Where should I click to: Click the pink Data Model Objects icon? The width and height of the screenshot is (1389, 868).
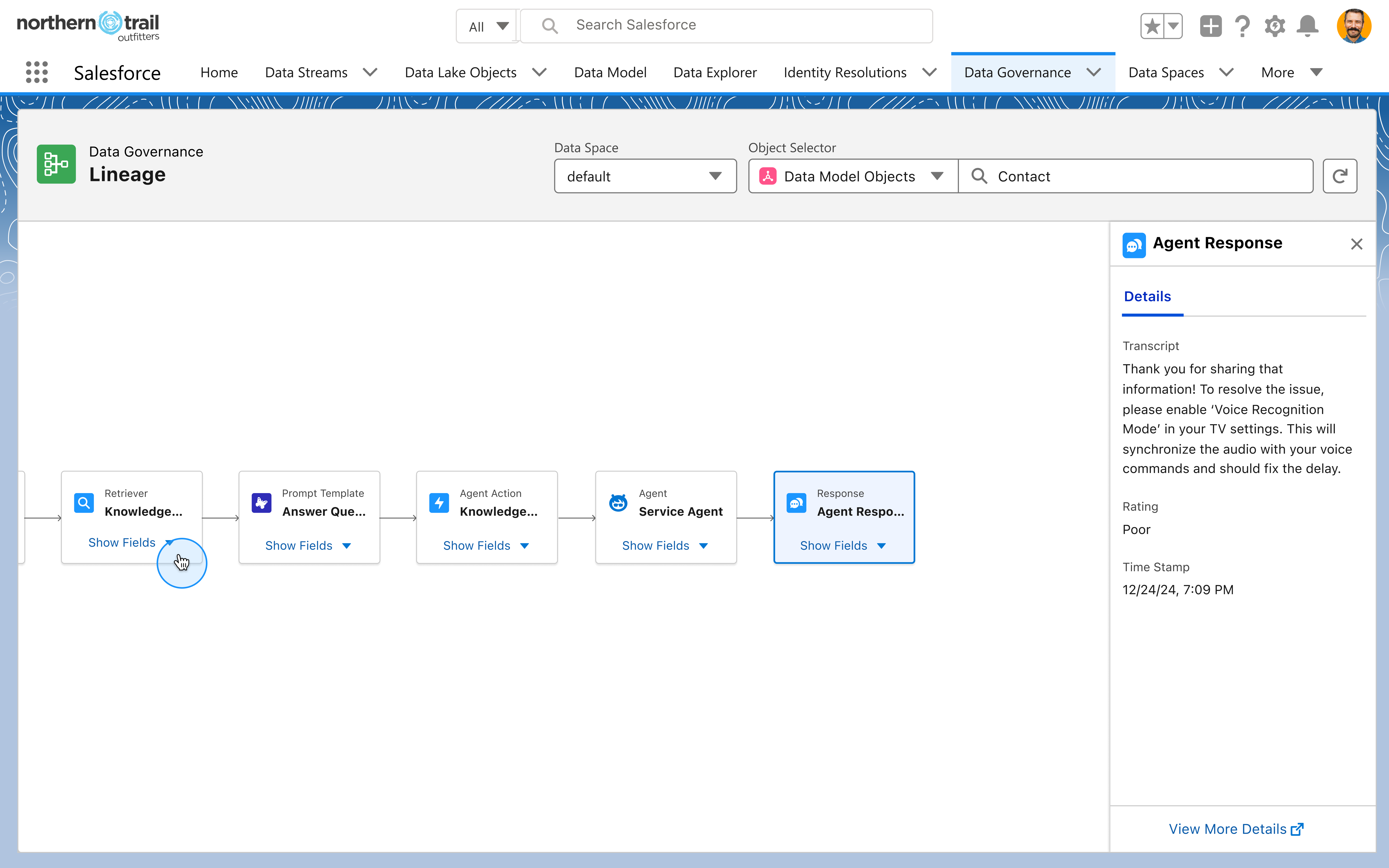point(768,176)
